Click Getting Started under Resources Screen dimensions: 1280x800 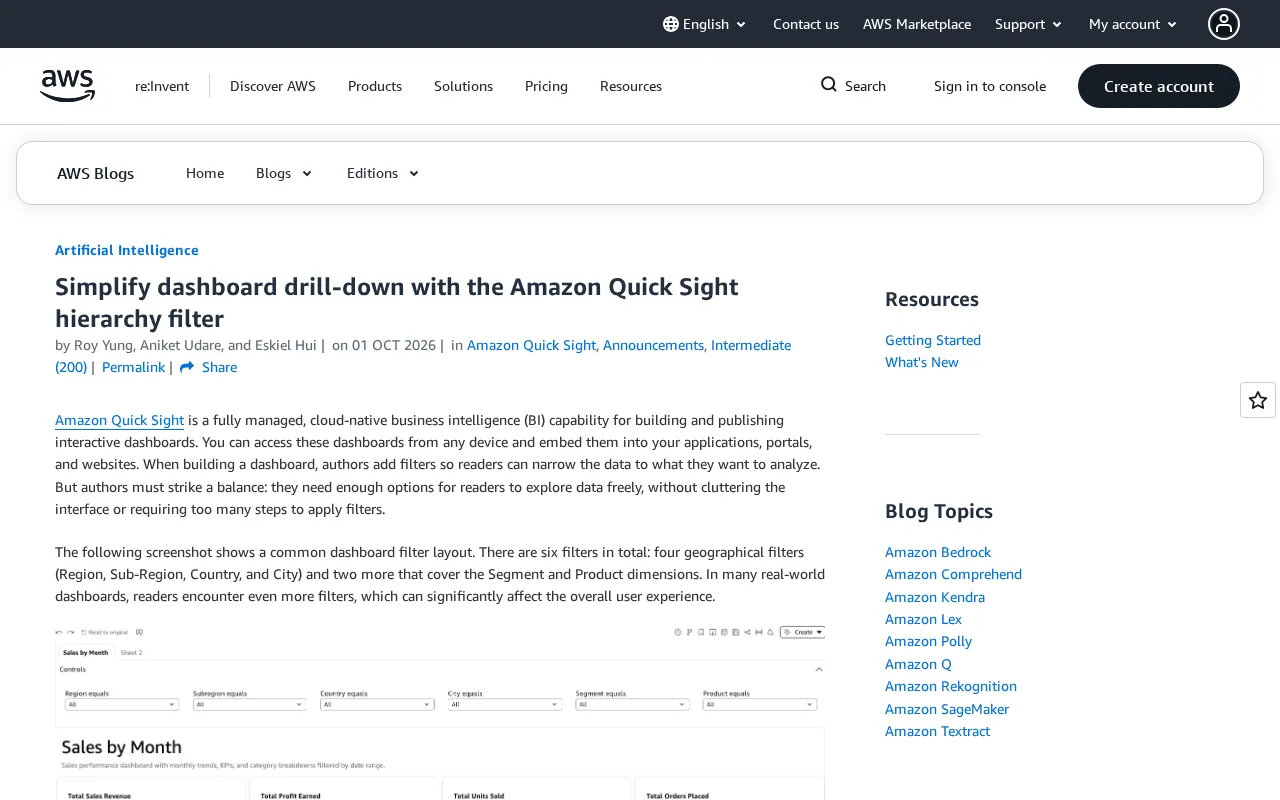(x=933, y=340)
